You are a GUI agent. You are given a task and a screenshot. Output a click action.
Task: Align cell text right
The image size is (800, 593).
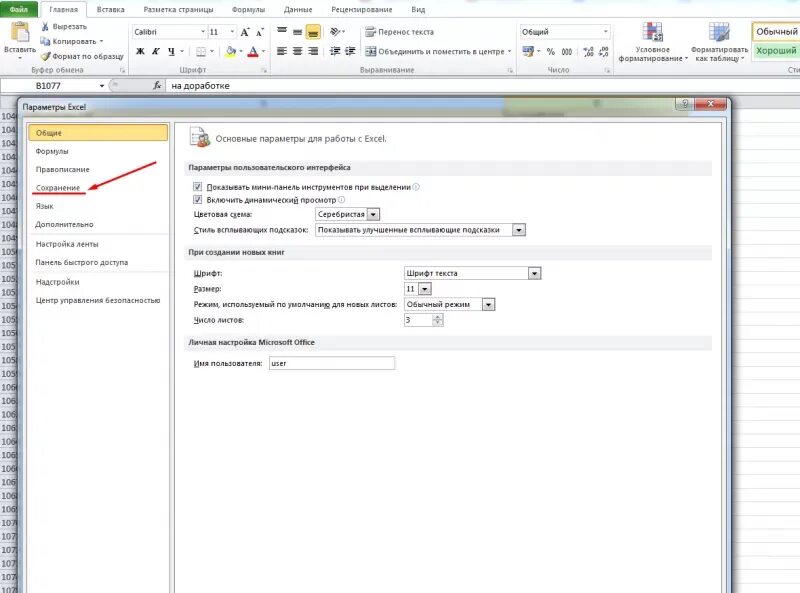point(313,51)
